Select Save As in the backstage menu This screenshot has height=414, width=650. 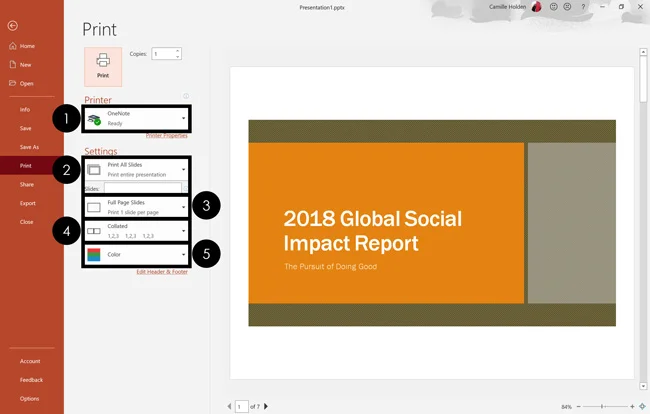29,147
